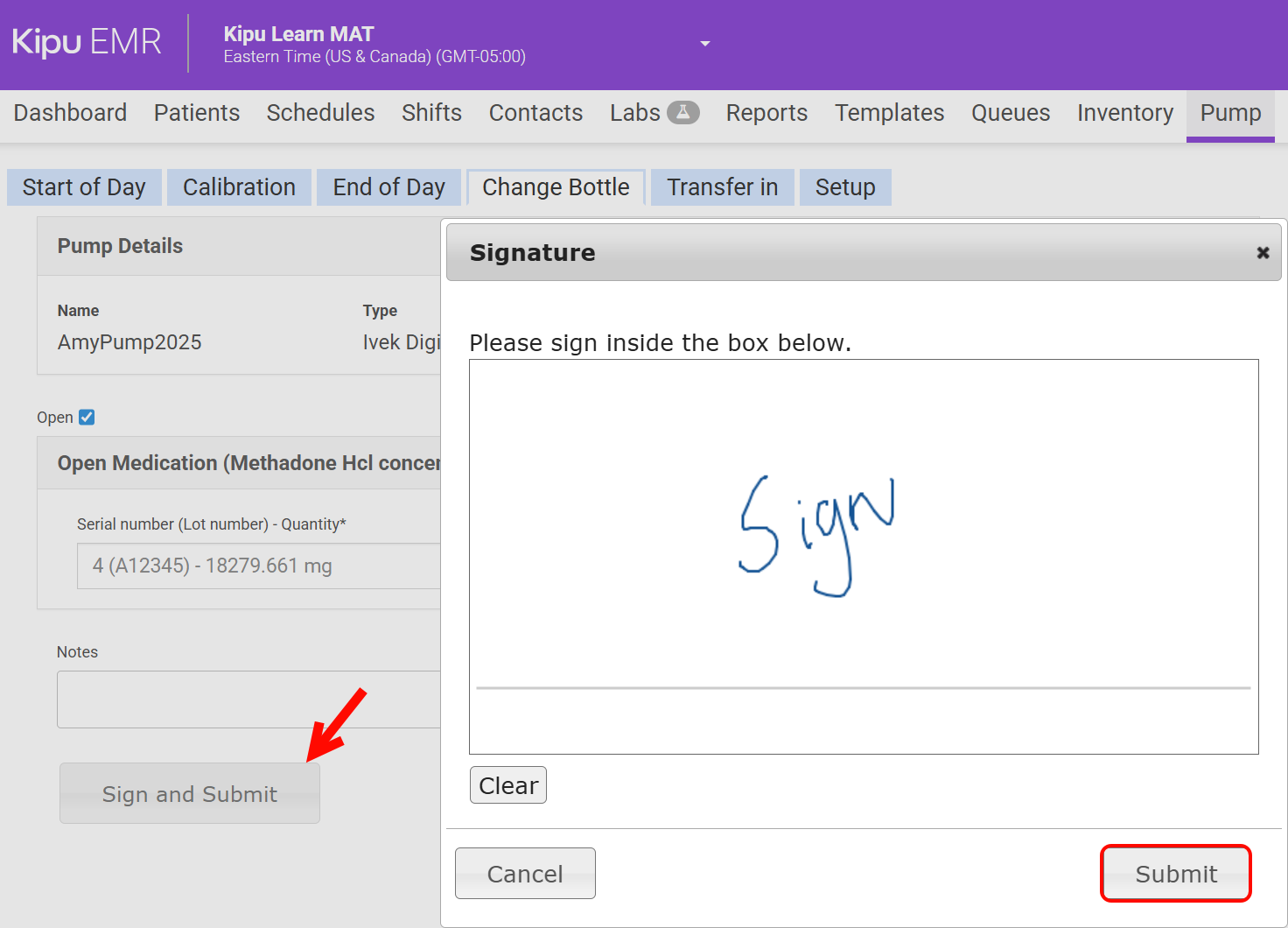Open the Dashboard menu
Viewport: 1288px width, 928px height.
tap(70, 113)
